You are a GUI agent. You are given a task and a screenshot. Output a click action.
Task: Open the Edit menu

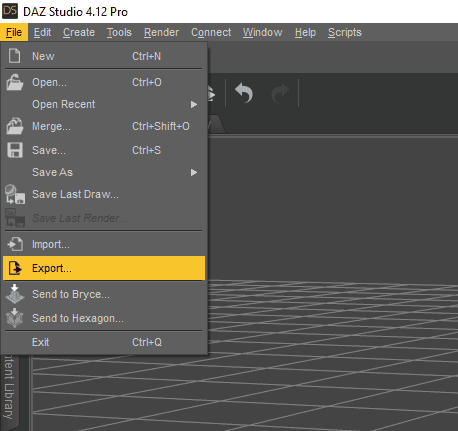[x=42, y=32]
